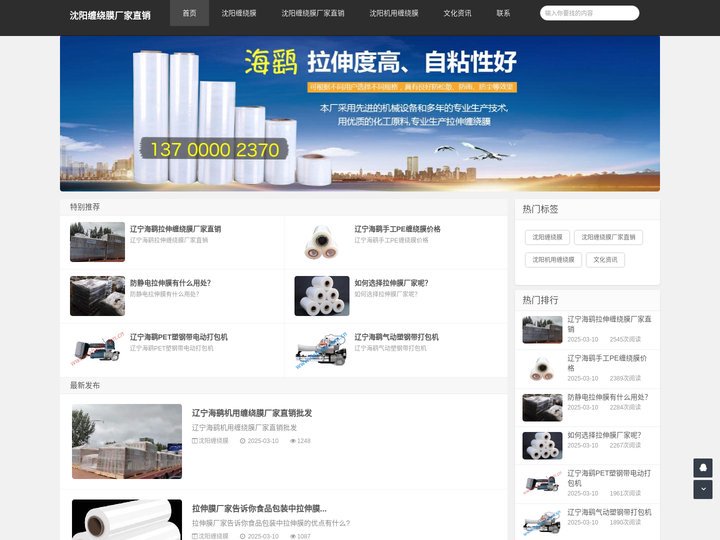
Task: Open latest post 拉伸膜厂家告诉你食品包装中拉伸膜...
Action: (259, 508)
